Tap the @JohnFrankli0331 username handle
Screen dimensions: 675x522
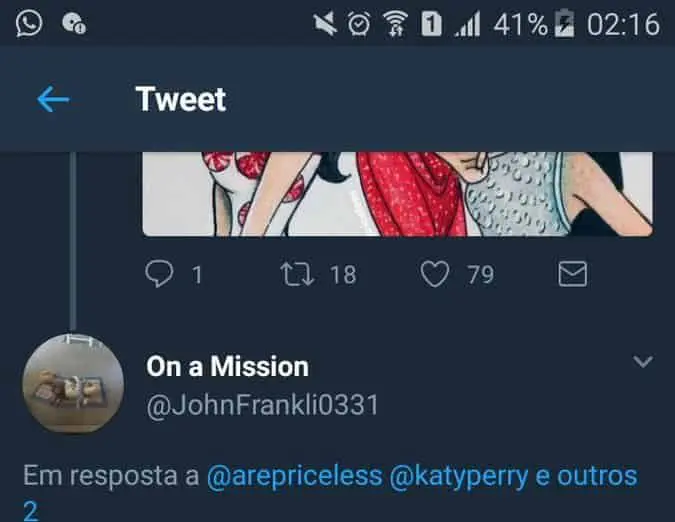click(x=262, y=405)
